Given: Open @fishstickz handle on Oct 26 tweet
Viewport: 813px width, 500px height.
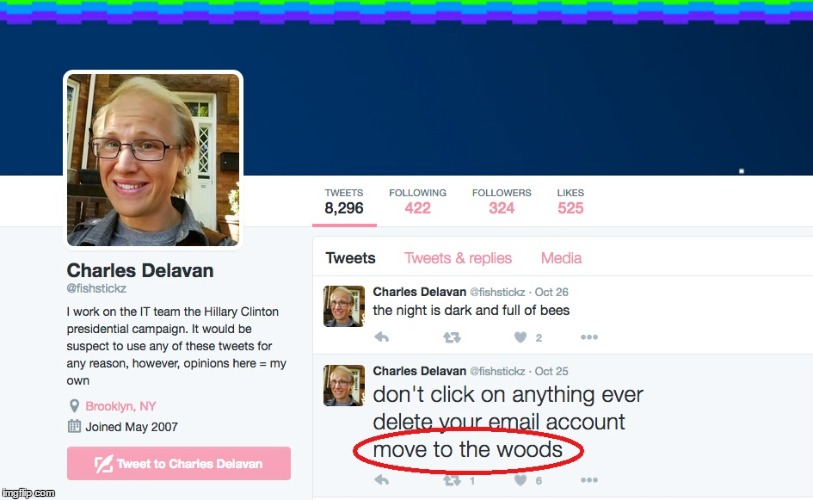Looking at the screenshot, I should coord(497,292).
